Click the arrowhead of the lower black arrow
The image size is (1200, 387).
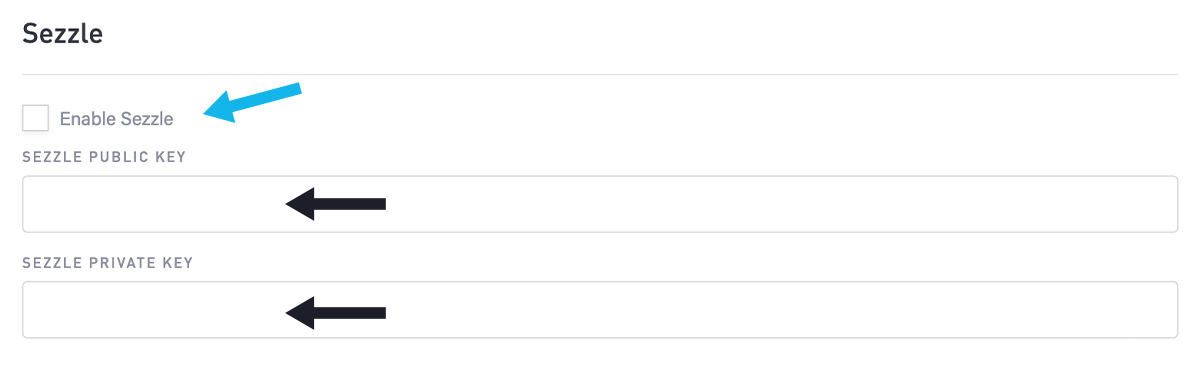coord(300,313)
